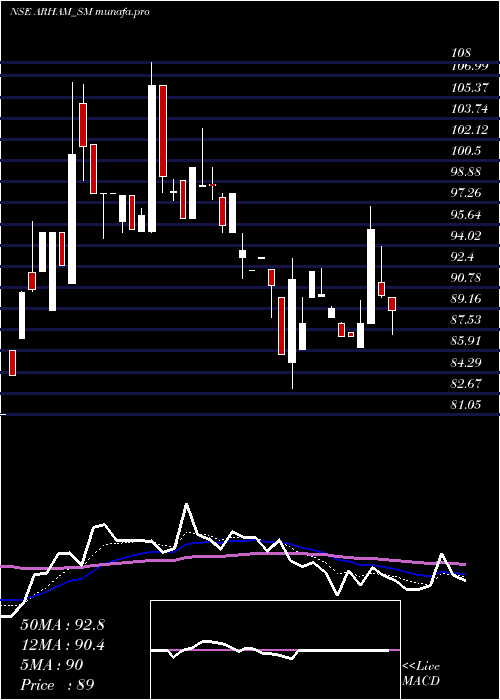Click the 108 price axis label
The width and height of the screenshot is (500, 700).
(461, 53)
